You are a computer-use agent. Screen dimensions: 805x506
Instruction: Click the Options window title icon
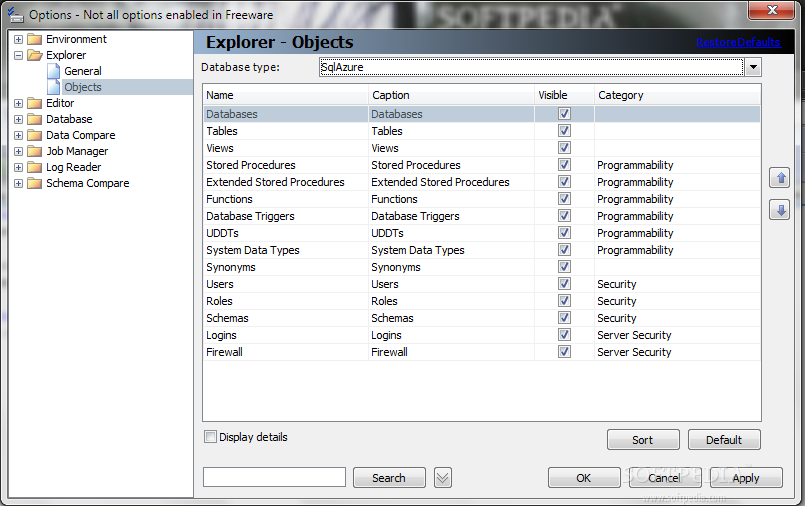[x=16, y=15]
